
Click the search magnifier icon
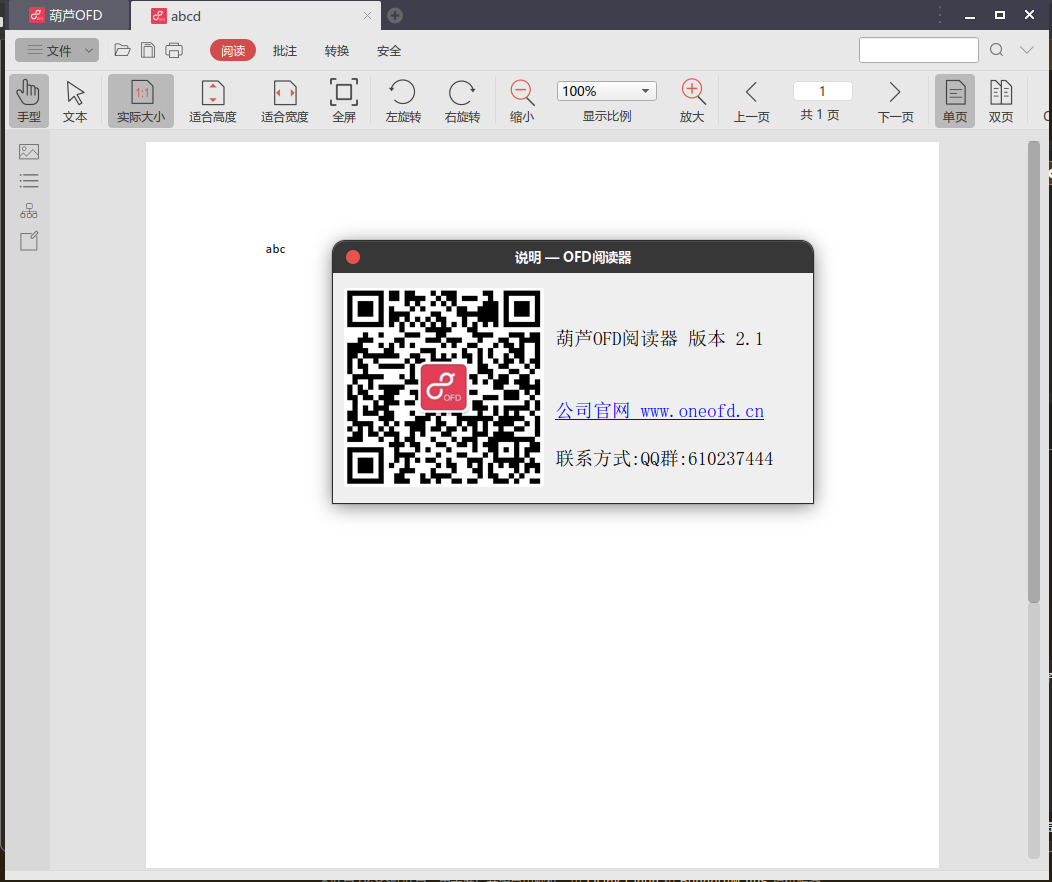[996, 50]
